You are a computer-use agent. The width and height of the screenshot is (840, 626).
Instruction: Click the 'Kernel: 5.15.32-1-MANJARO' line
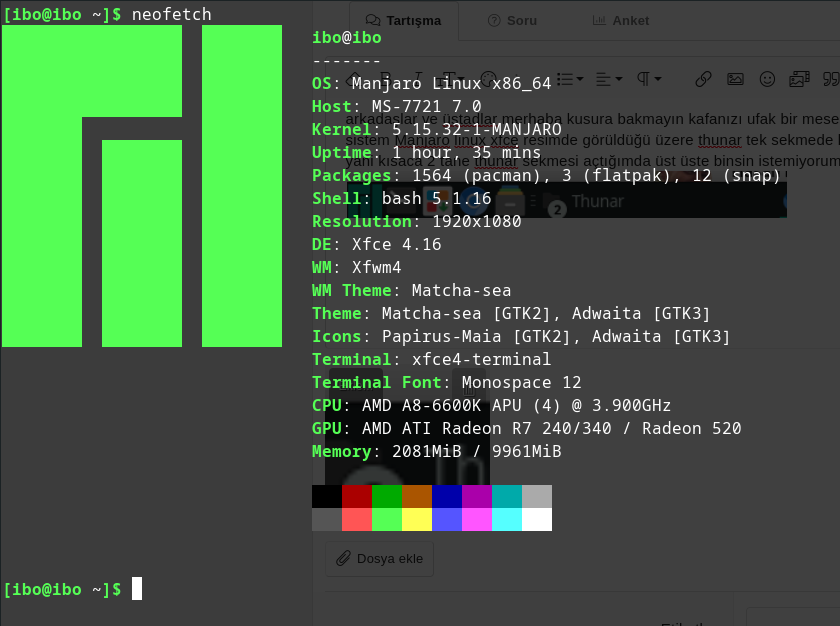tap(437, 130)
